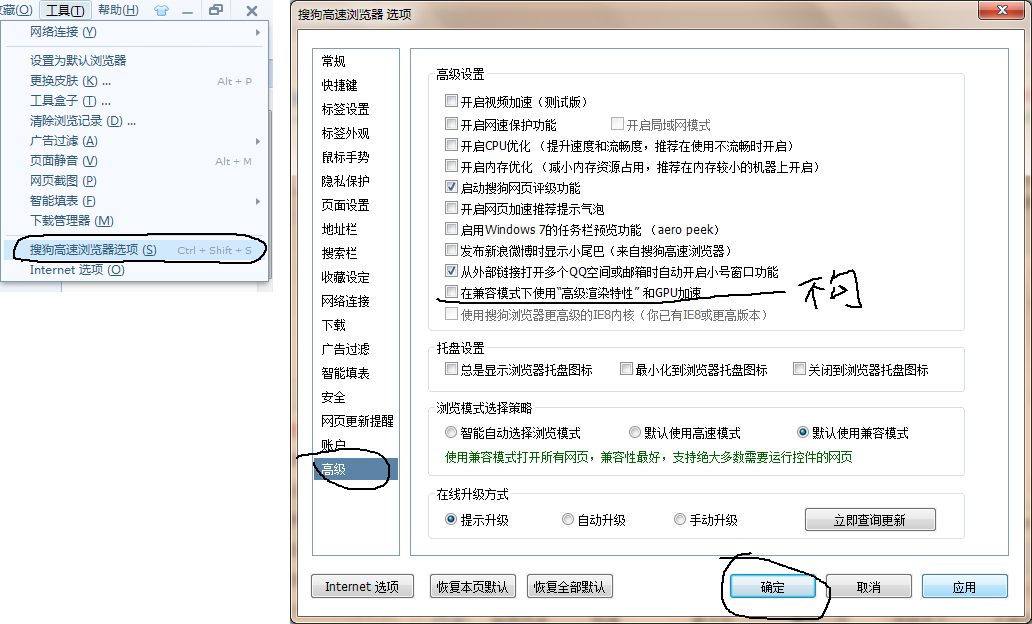The height and width of the screenshot is (624, 1032).
Task: Uncheck QQ空间 小号窗口功能 checkbox
Action: click(451, 271)
